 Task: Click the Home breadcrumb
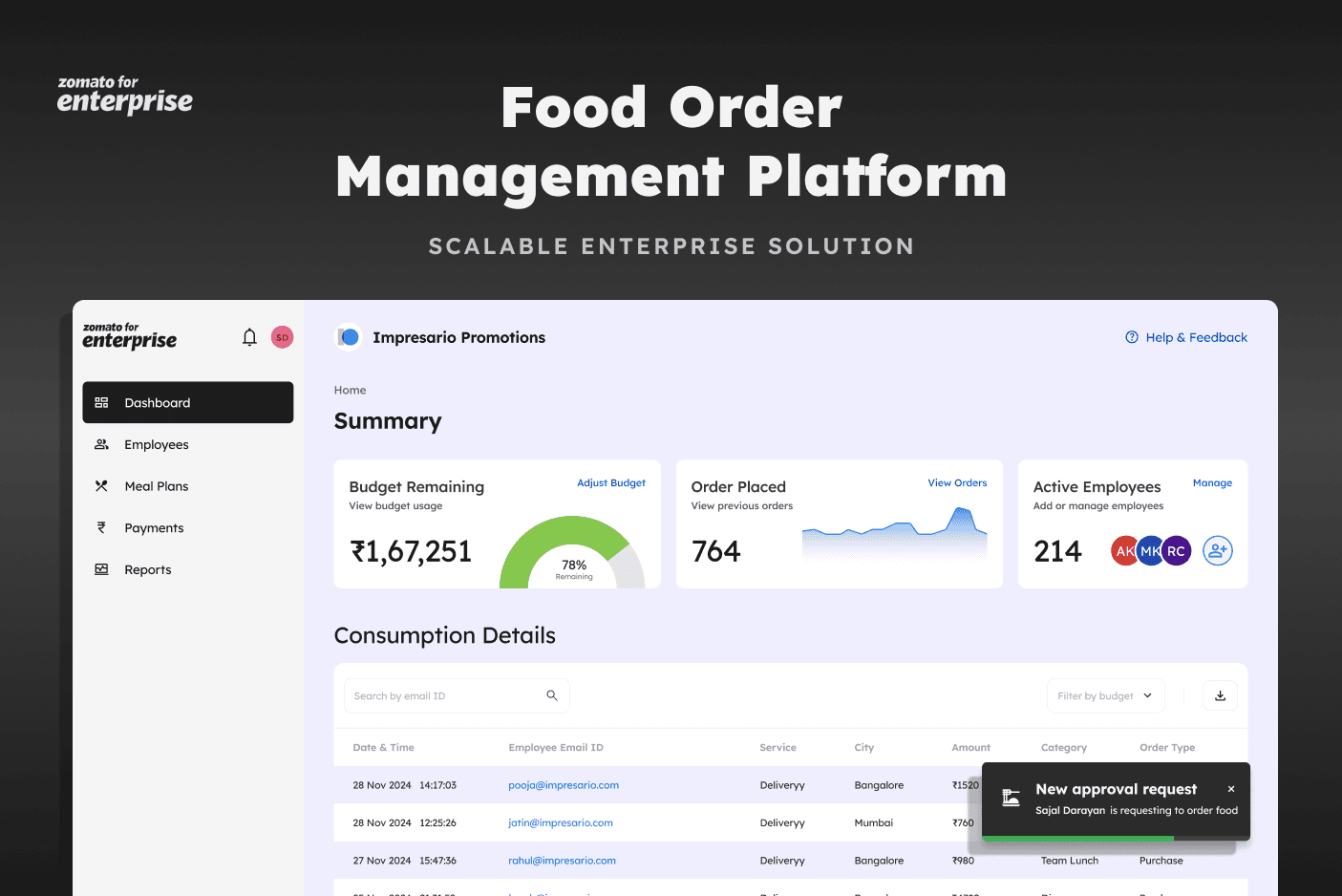coord(350,390)
